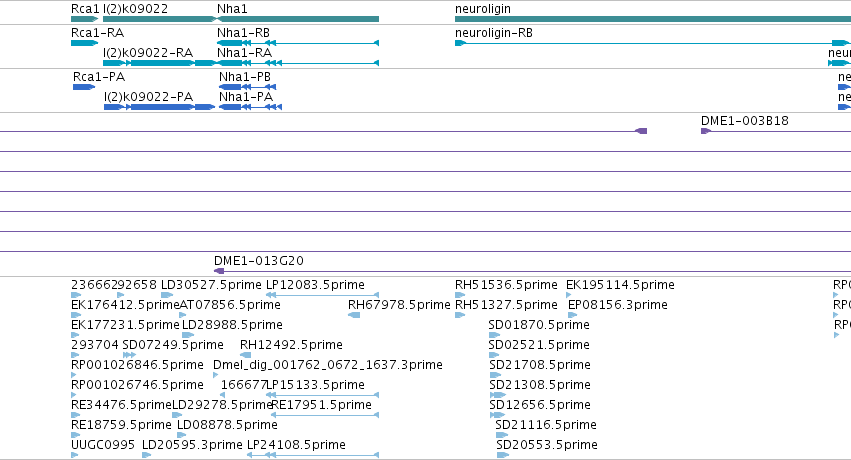Click the neuroligin-RB transcript start arrow
Screen dimensions: 851x460
coord(460,43)
